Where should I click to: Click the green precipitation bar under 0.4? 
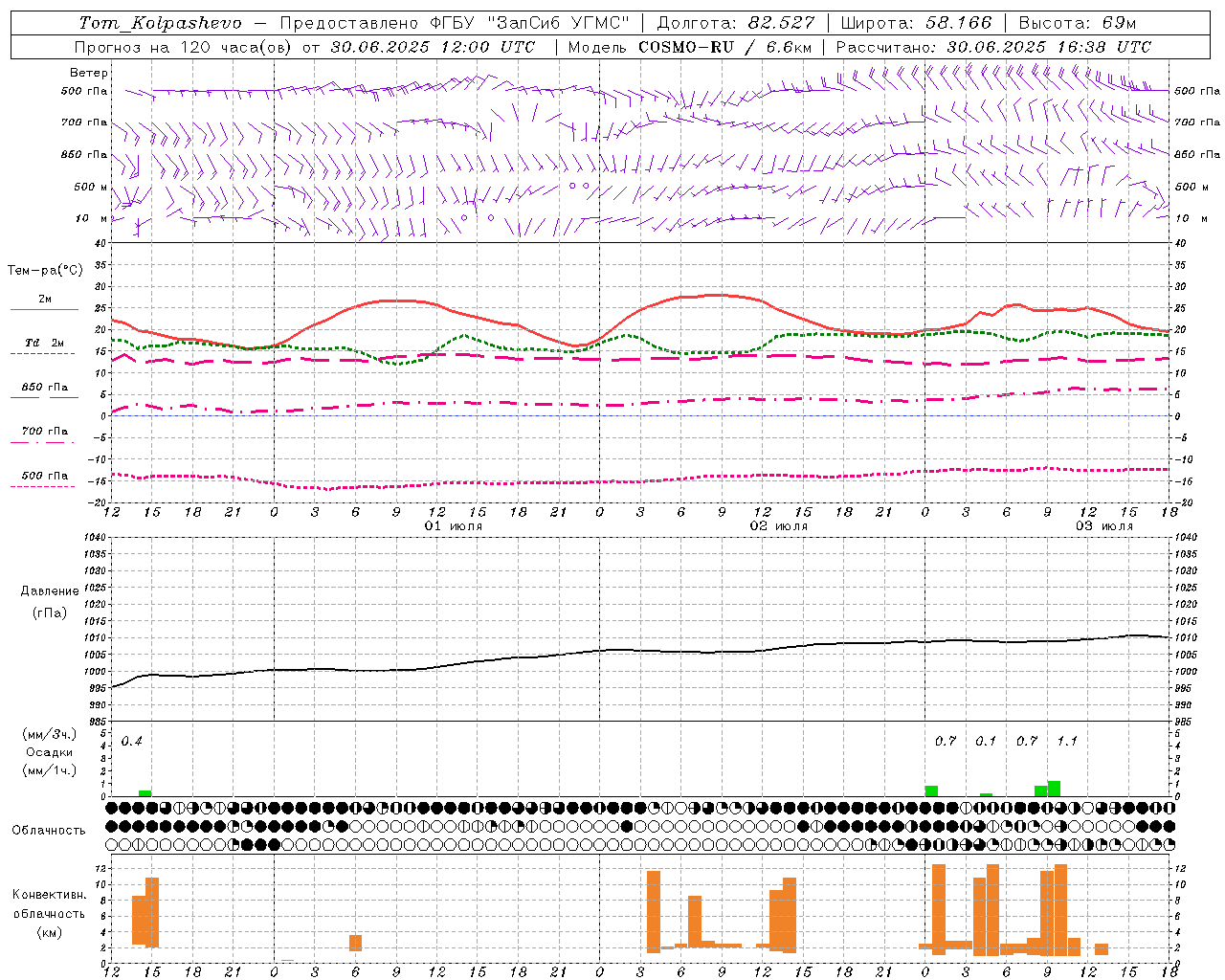click(145, 793)
